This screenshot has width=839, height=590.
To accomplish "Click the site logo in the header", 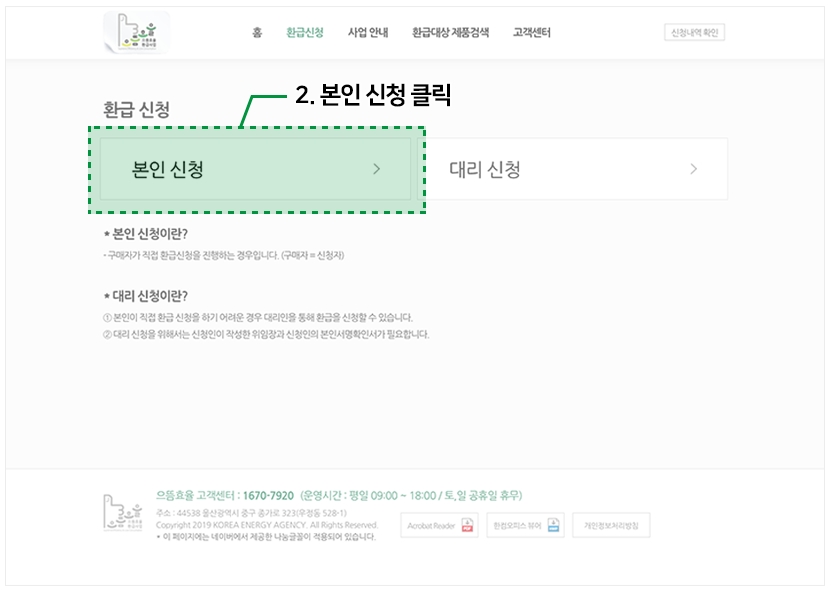I will (137, 32).
